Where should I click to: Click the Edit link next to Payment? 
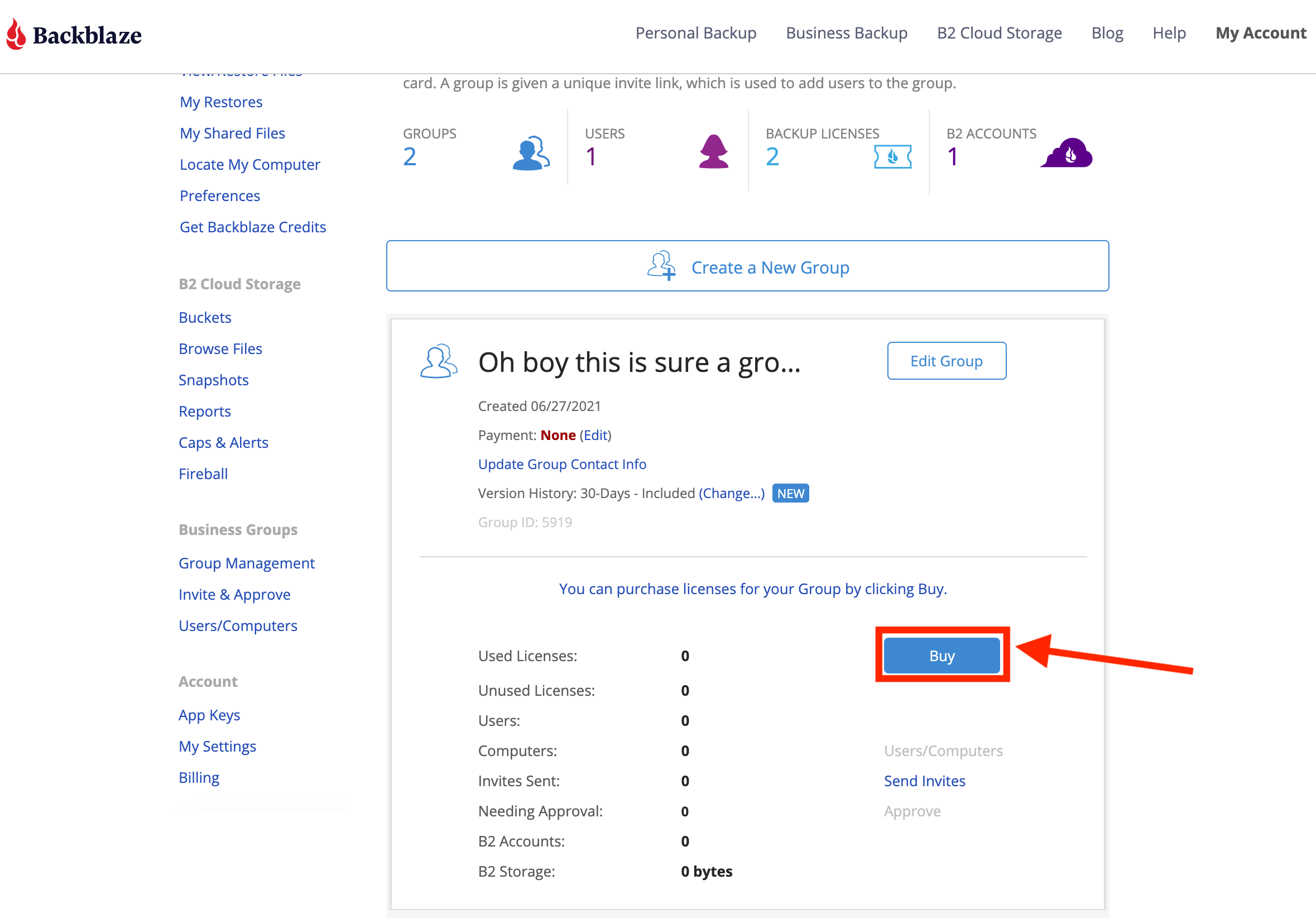(595, 435)
